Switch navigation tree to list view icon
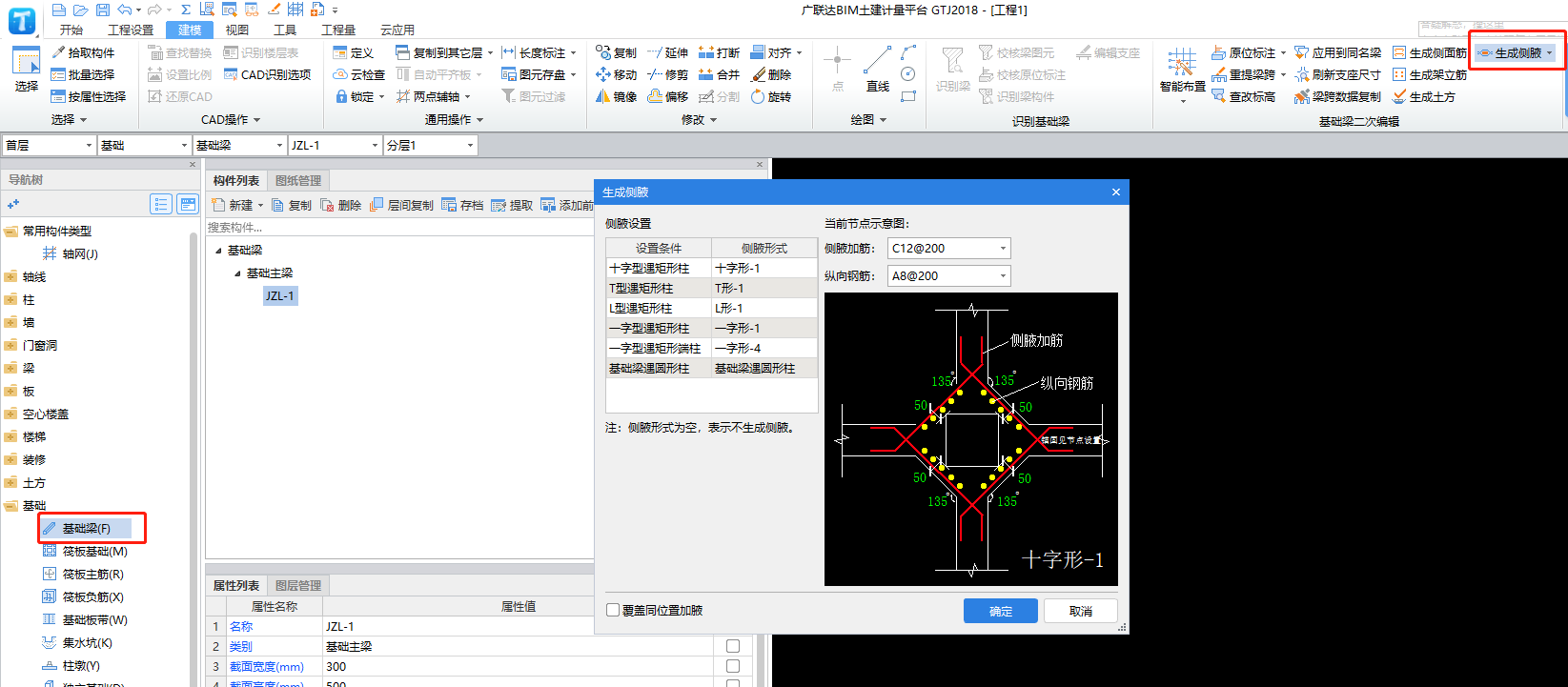Viewport: 1568px width, 687px height. click(x=161, y=204)
